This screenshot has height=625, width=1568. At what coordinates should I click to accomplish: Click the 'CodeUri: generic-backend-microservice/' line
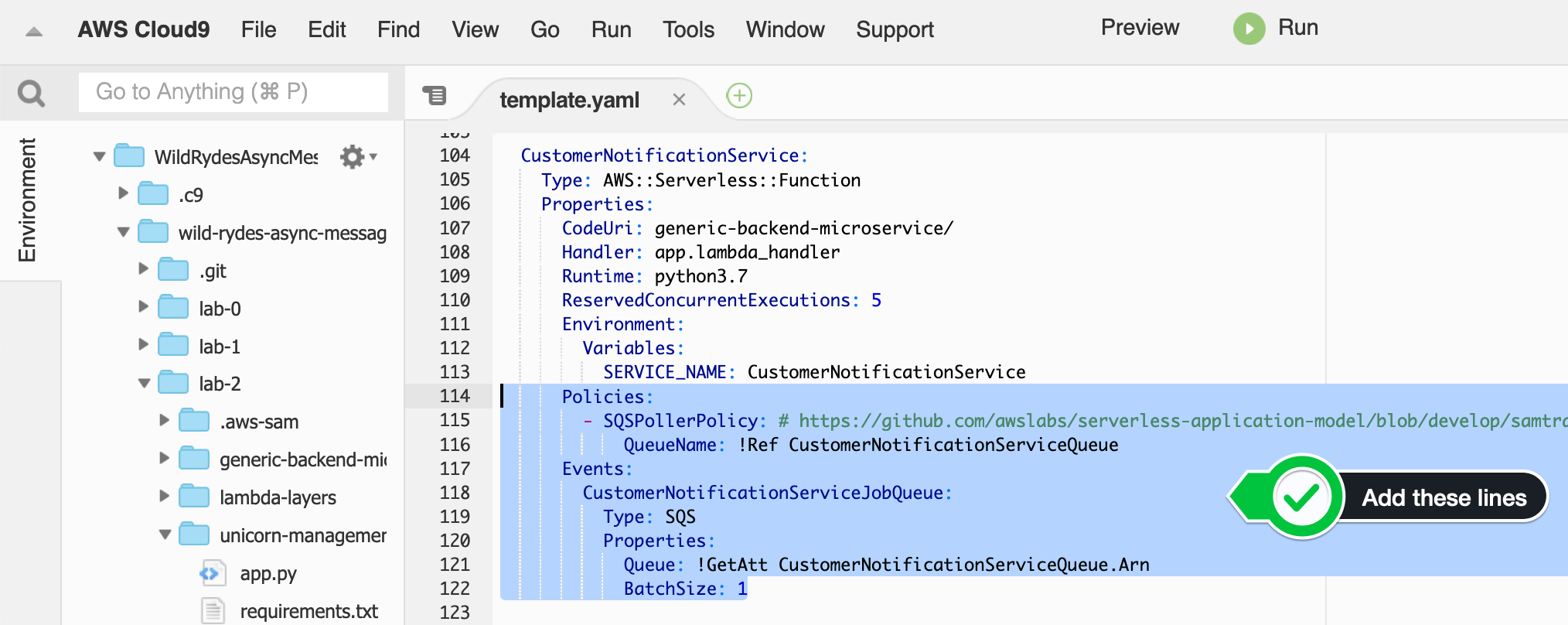point(758,228)
